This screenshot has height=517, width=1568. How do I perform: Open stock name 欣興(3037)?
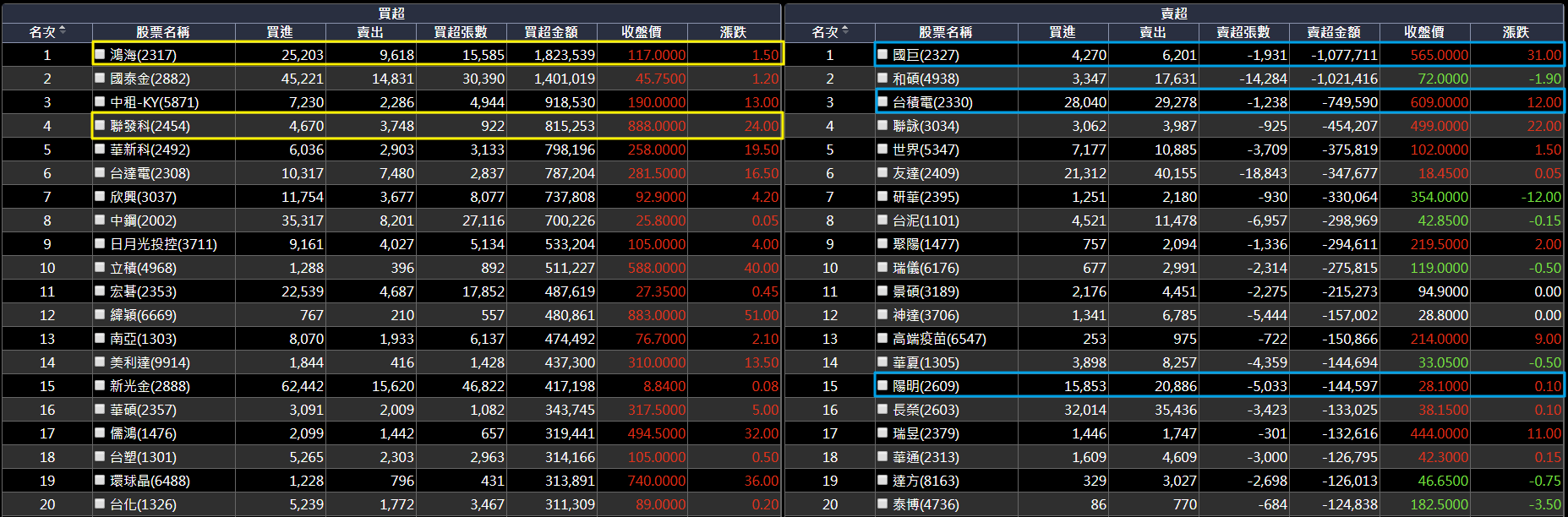pyautogui.click(x=143, y=197)
